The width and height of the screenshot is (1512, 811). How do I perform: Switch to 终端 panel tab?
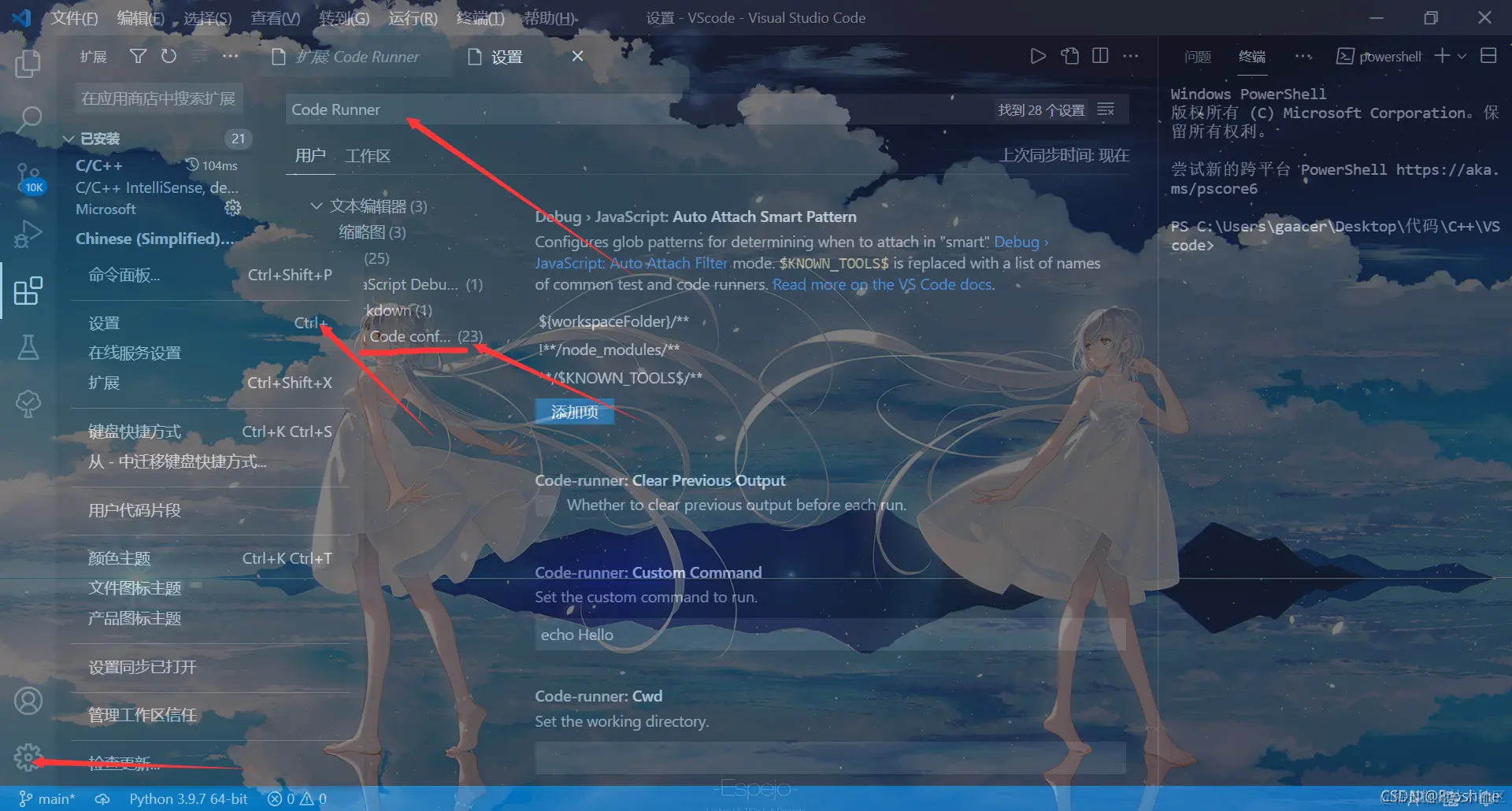tap(1252, 57)
